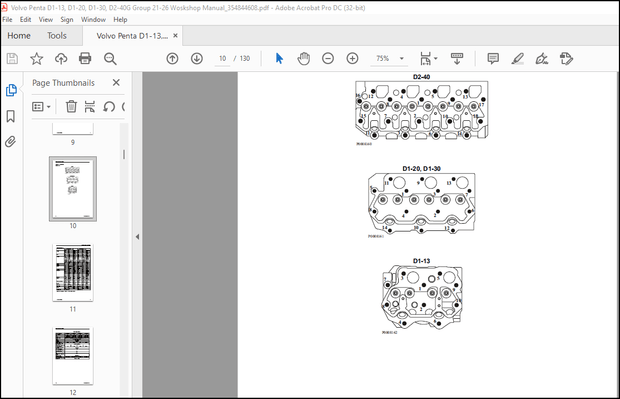Click the stamp tool icon
This screenshot has height=399, width=620.
[x=566, y=59]
